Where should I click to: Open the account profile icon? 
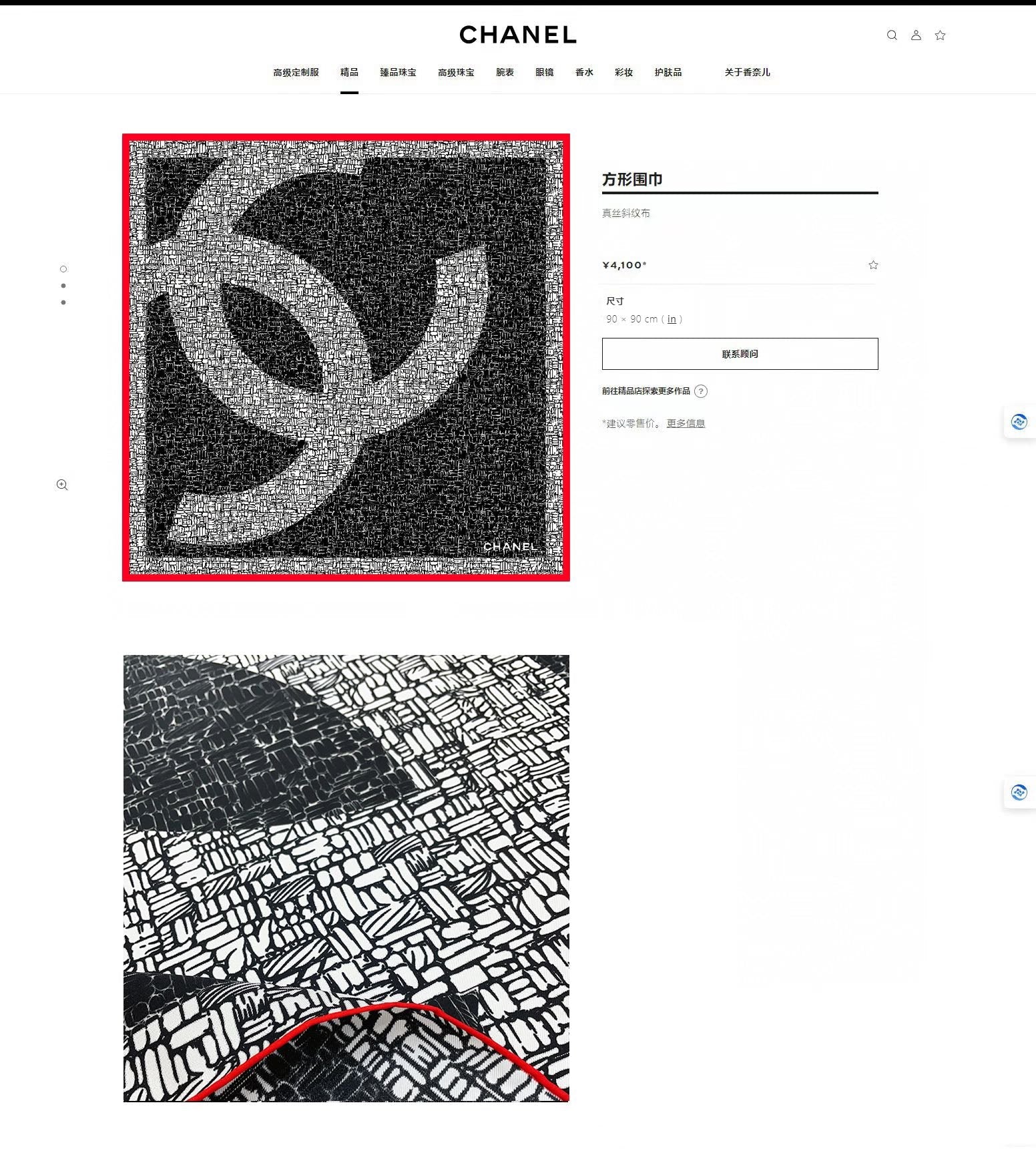[x=916, y=35]
